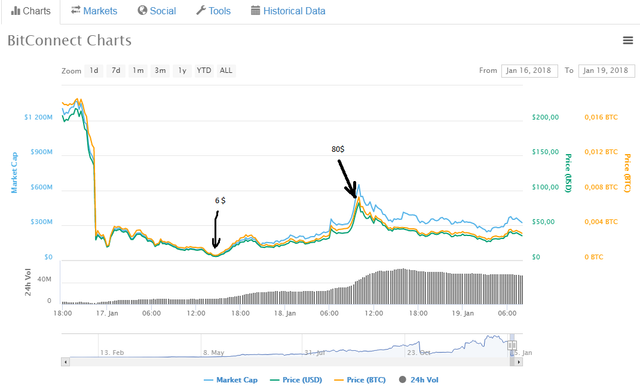The image size is (640, 386).
Task: Set zoom to ALL
Action: [226, 71]
